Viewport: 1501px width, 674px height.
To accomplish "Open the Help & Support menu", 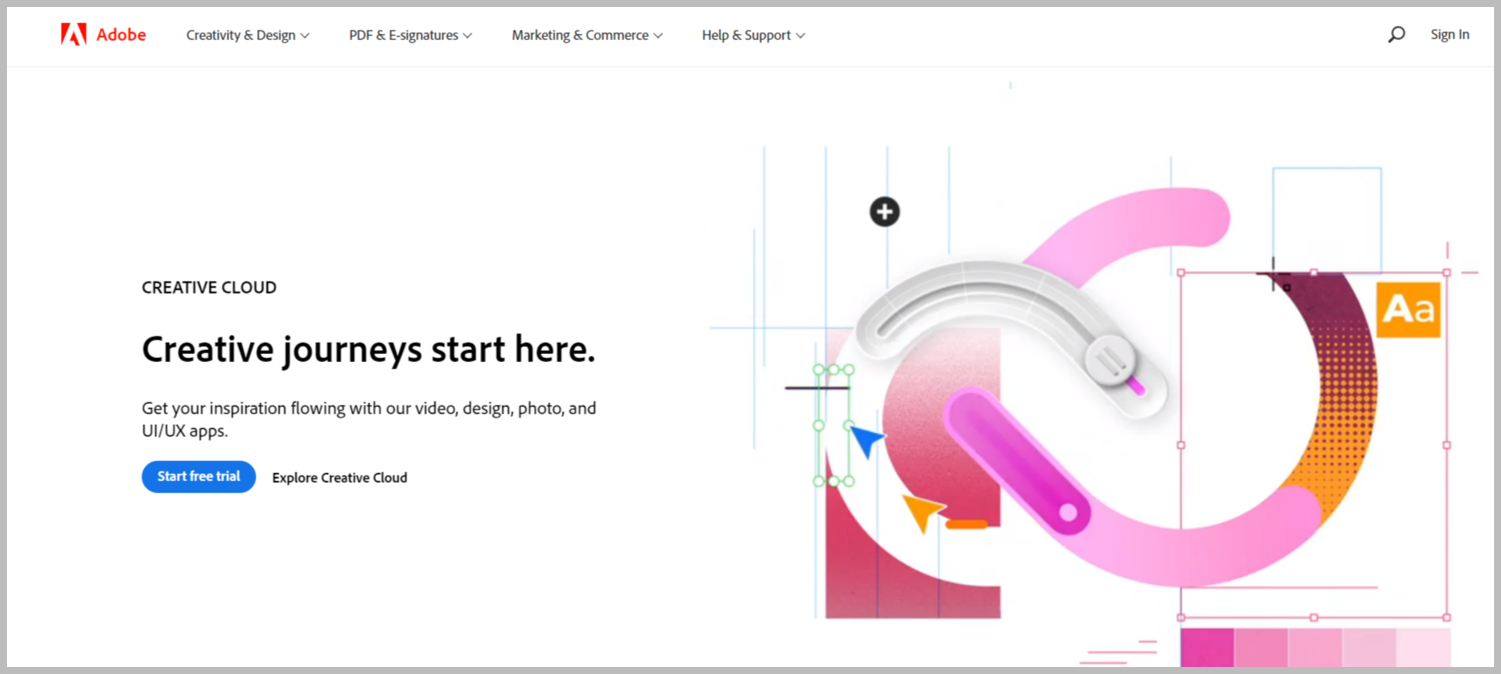I will pyautogui.click(x=753, y=35).
